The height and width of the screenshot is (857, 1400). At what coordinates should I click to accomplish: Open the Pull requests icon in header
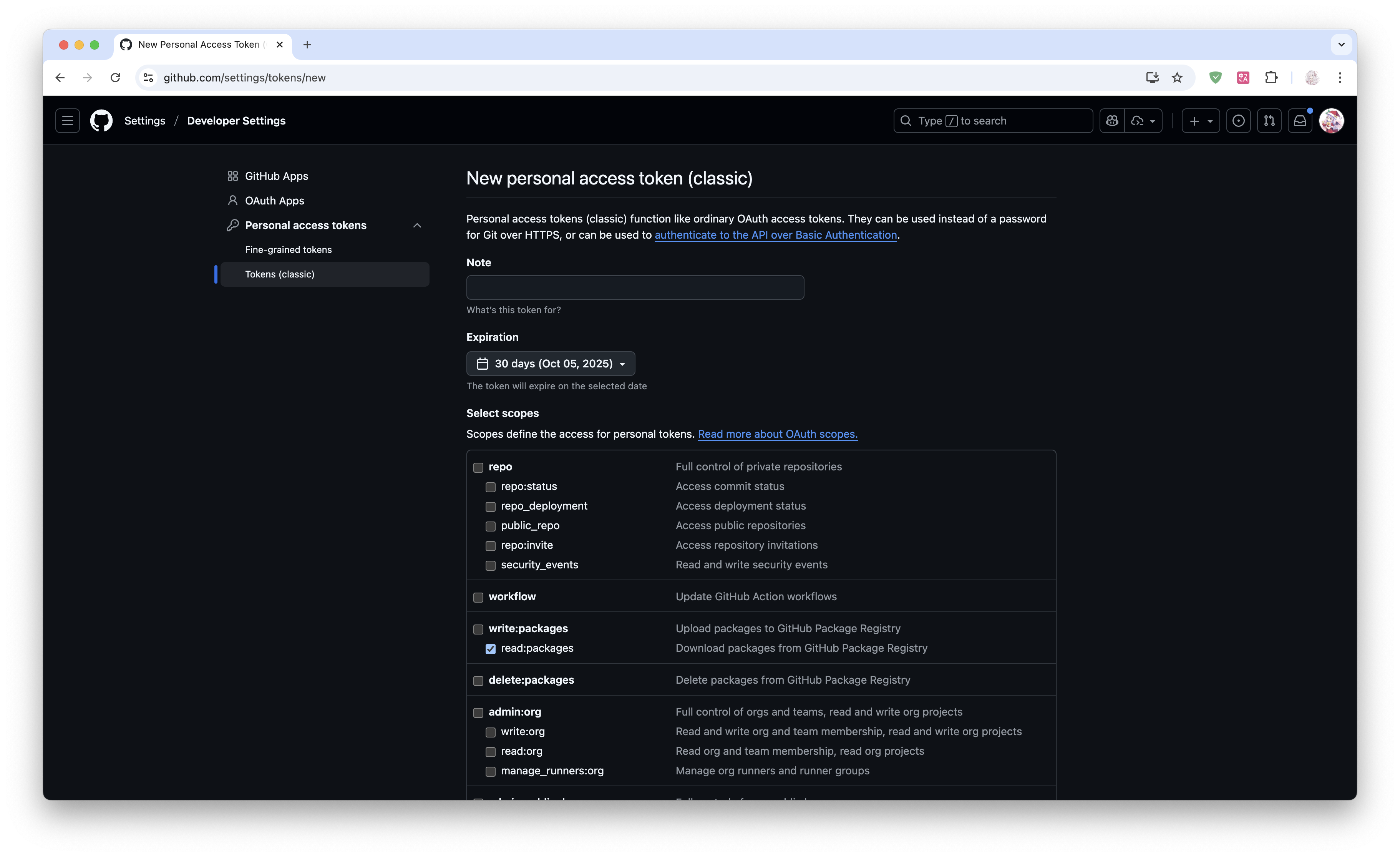point(1269,121)
